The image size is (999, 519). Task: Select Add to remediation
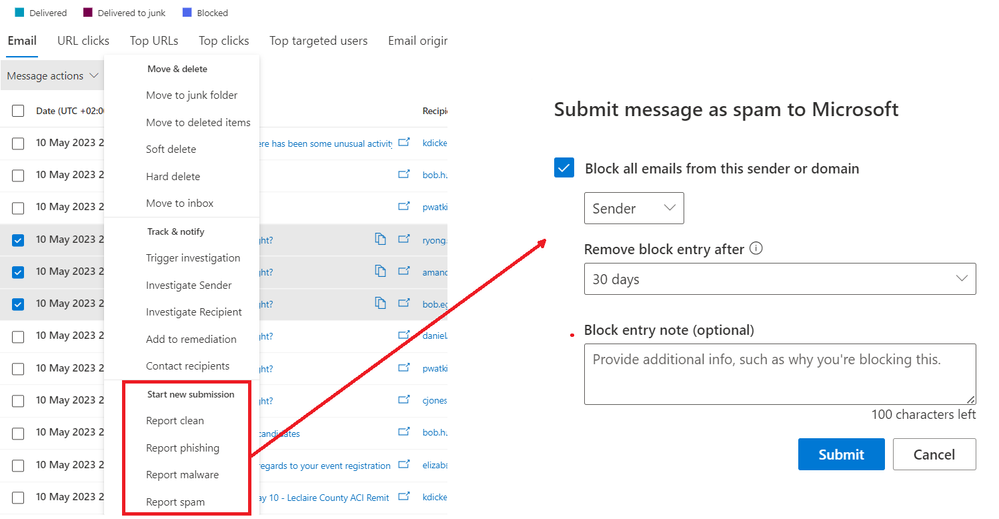coord(191,339)
